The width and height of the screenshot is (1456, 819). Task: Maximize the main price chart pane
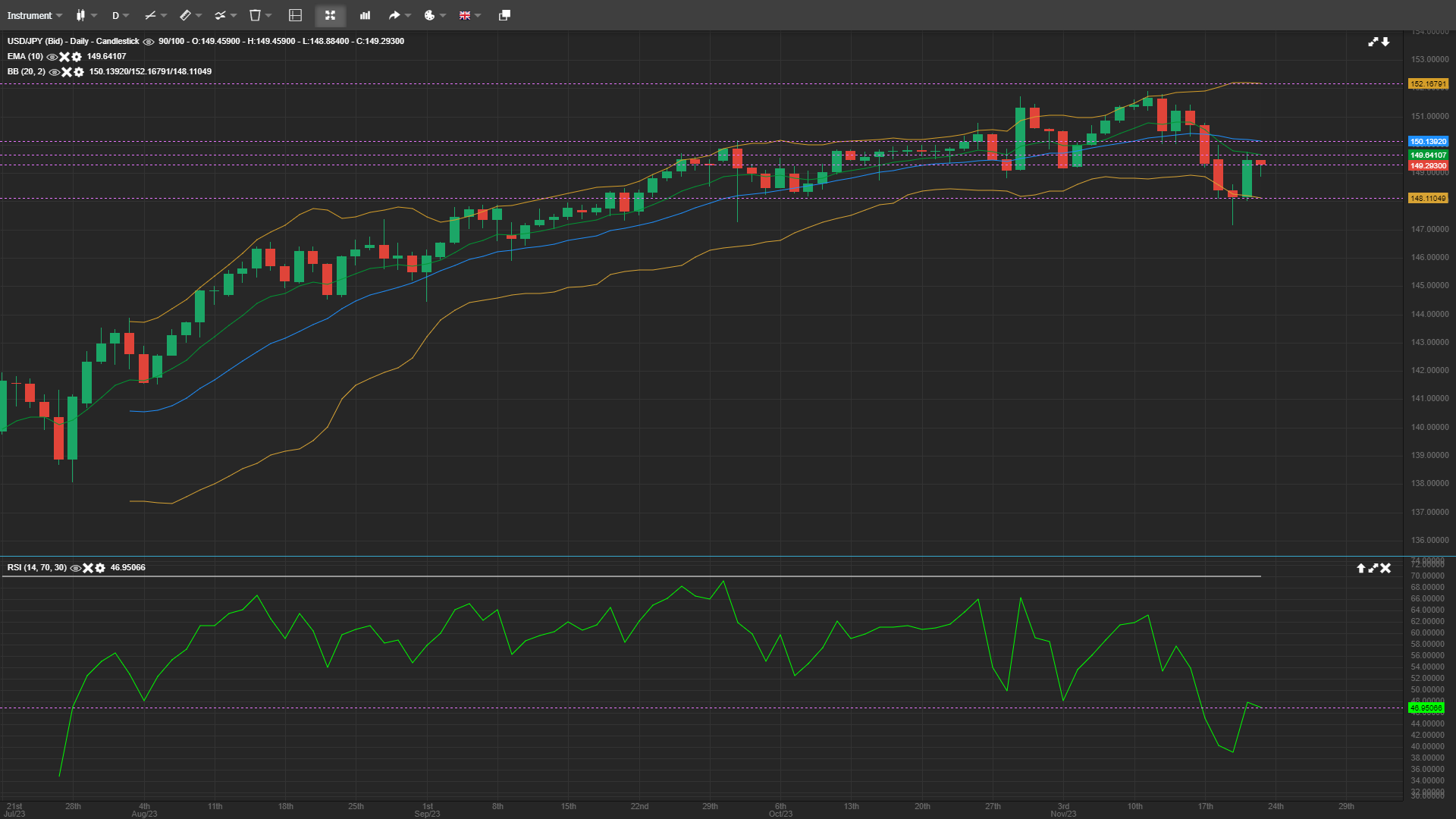click(1373, 42)
